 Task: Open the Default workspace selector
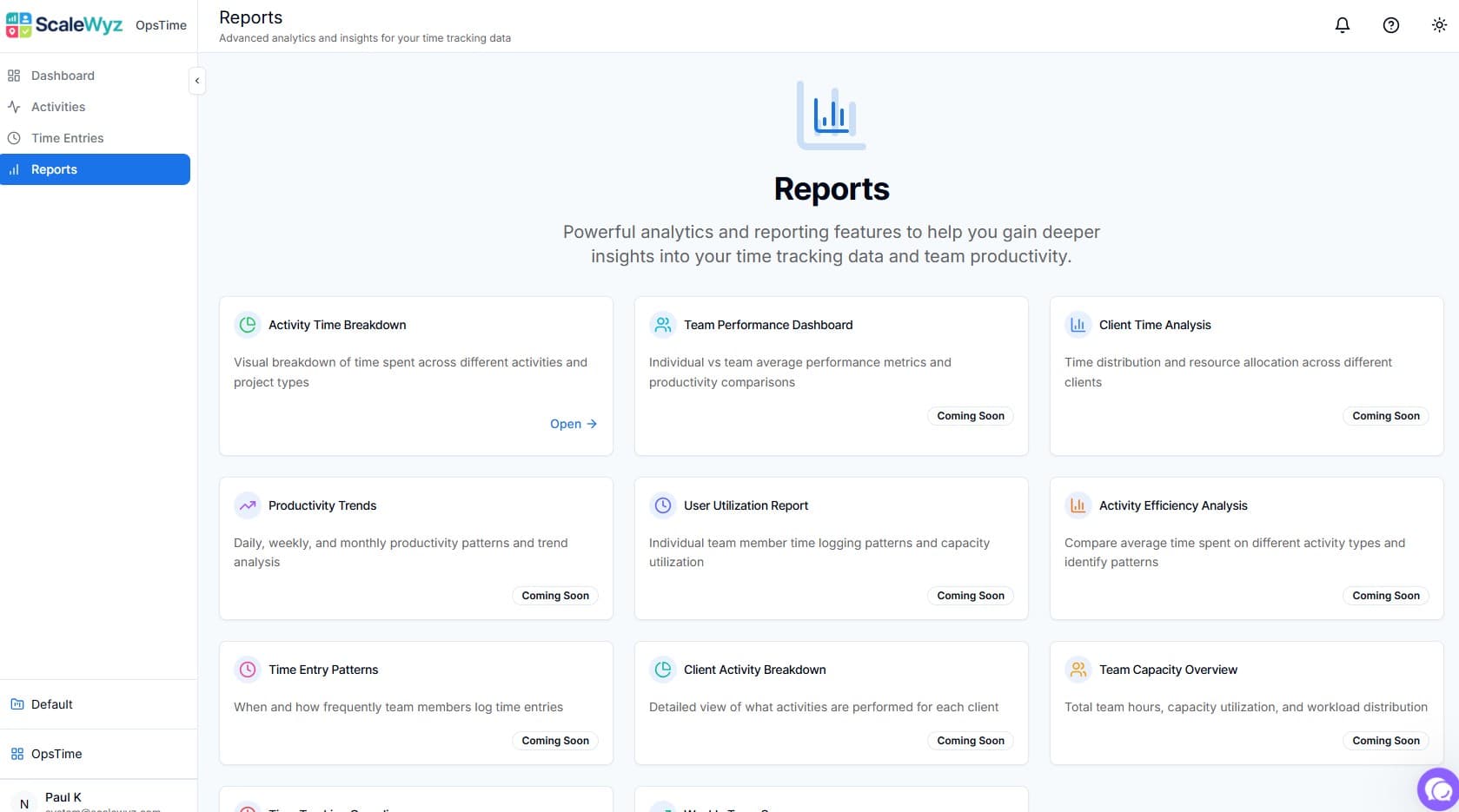tap(52, 704)
